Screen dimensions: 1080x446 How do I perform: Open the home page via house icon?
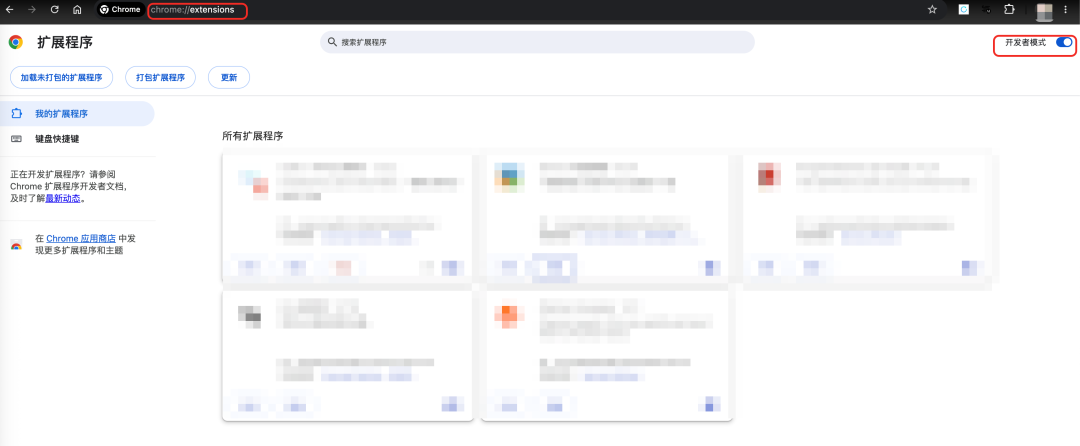point(77,10)
